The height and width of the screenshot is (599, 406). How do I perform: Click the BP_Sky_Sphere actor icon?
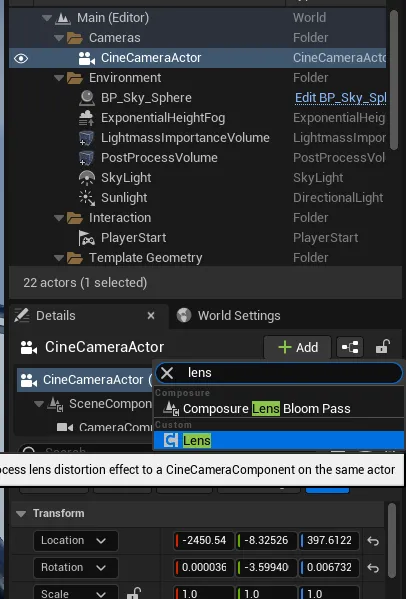point(87,98)
